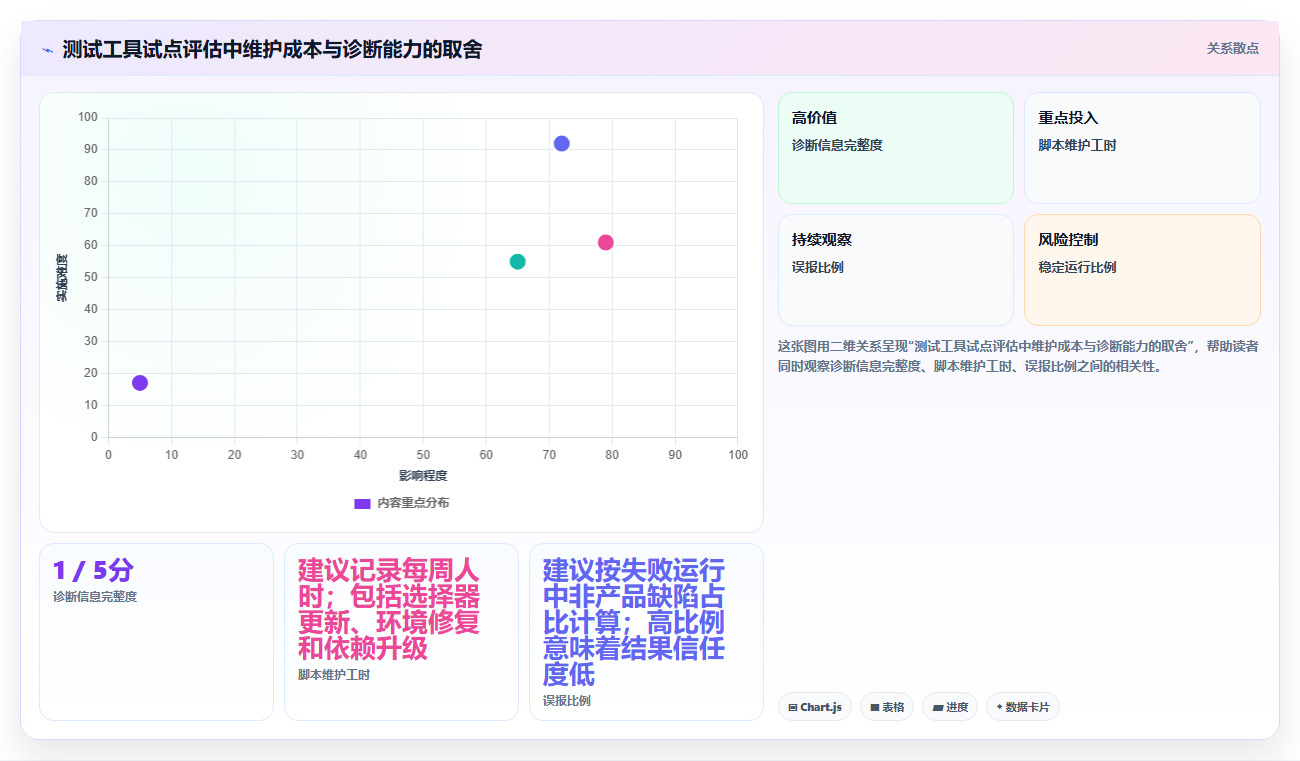Click 误报比例 inside 持续观察 card
This screenshot has width=1300, height=761.
(x=818, y=267)
